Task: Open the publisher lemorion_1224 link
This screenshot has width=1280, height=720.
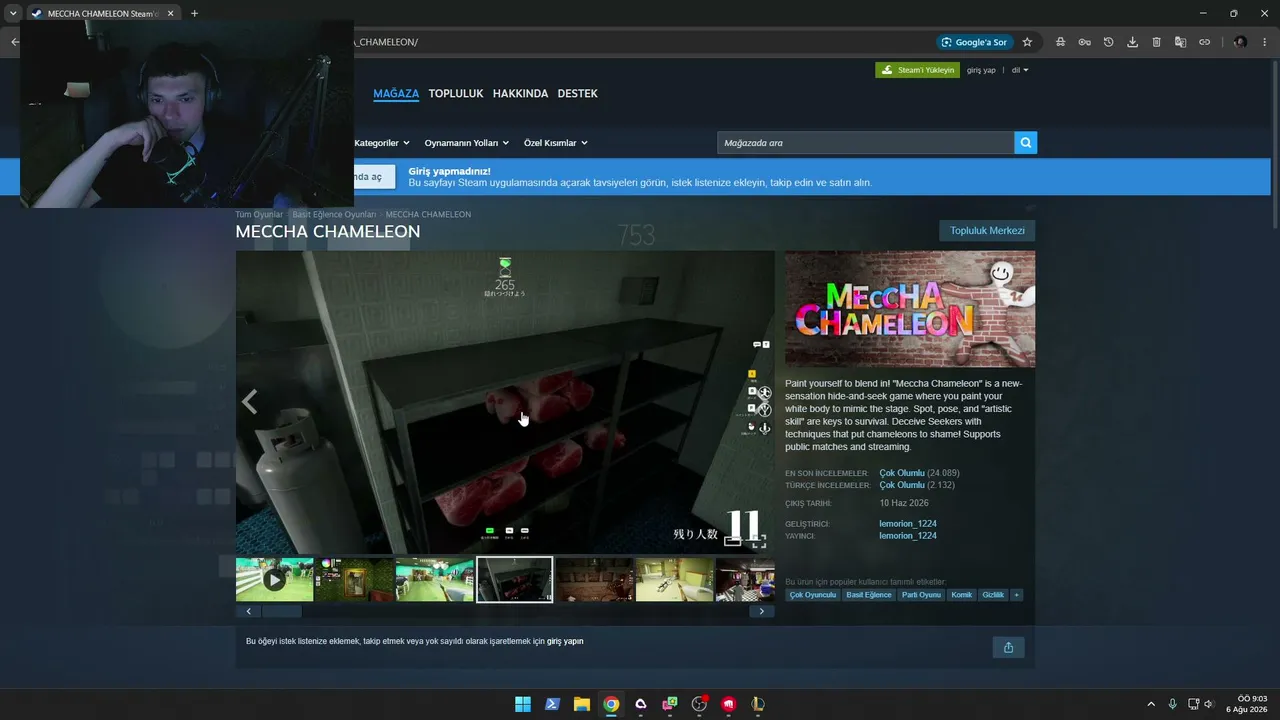Action: pyautogui.click(x=908, y=536)
